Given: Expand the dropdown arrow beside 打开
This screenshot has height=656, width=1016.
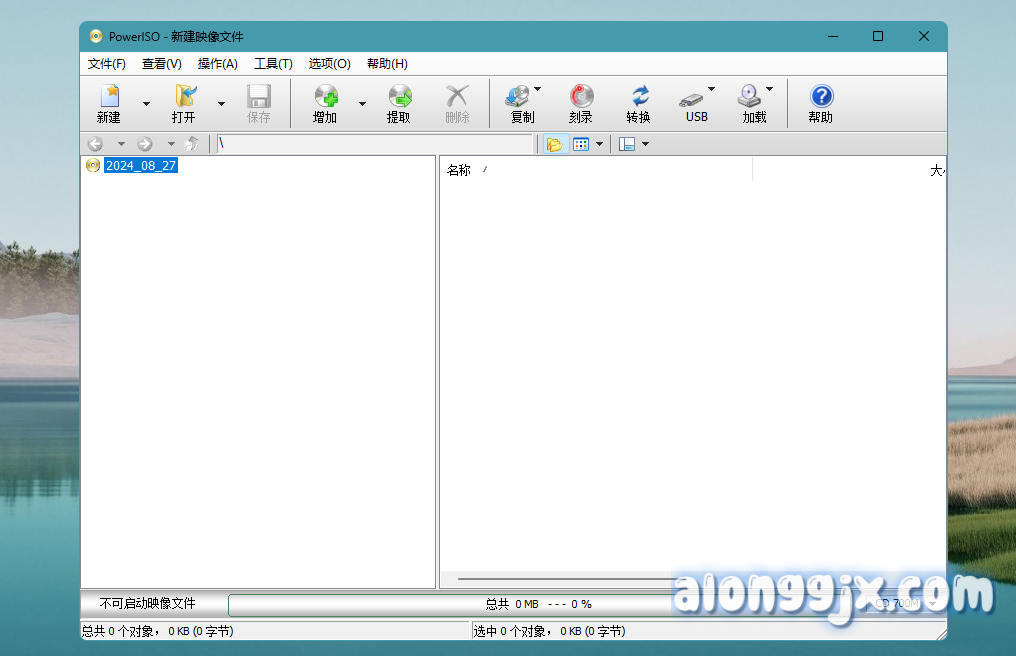Looking at the screenshot, I should (x=221, y=103).
